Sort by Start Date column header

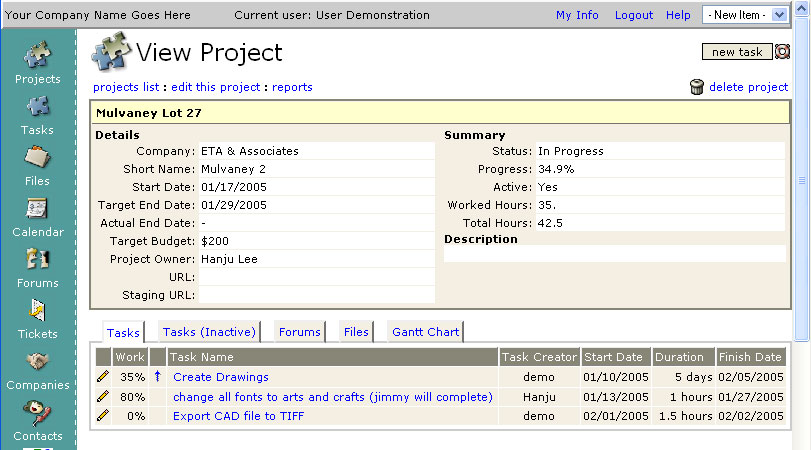[616, 357]
